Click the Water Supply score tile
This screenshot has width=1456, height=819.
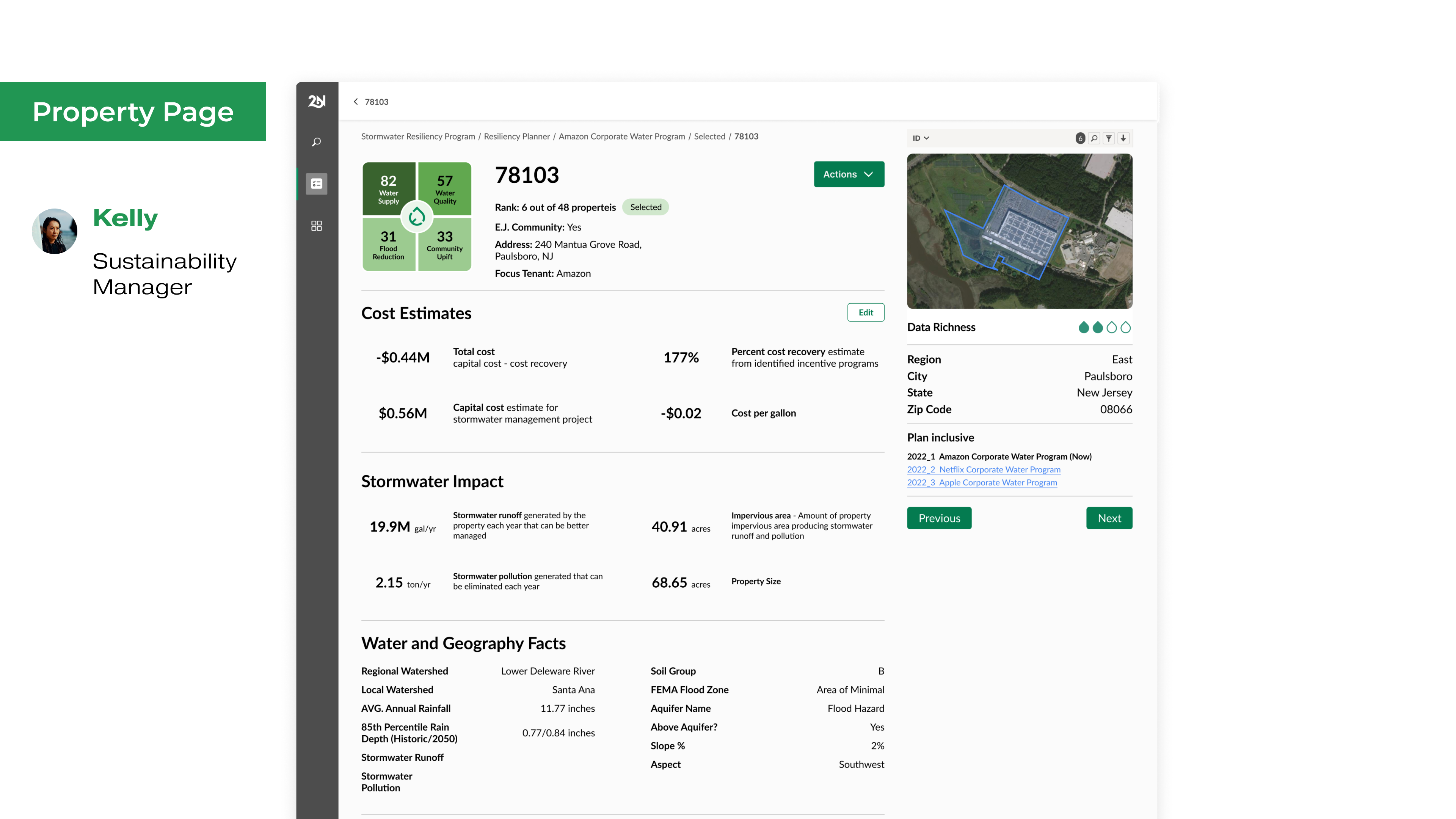[388, 188]
